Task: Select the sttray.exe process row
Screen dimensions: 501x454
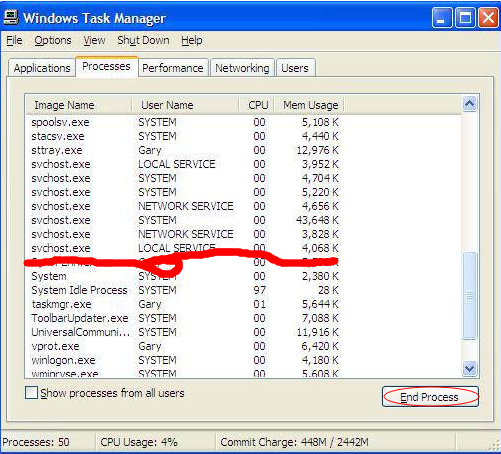Action: coord(185,150)
